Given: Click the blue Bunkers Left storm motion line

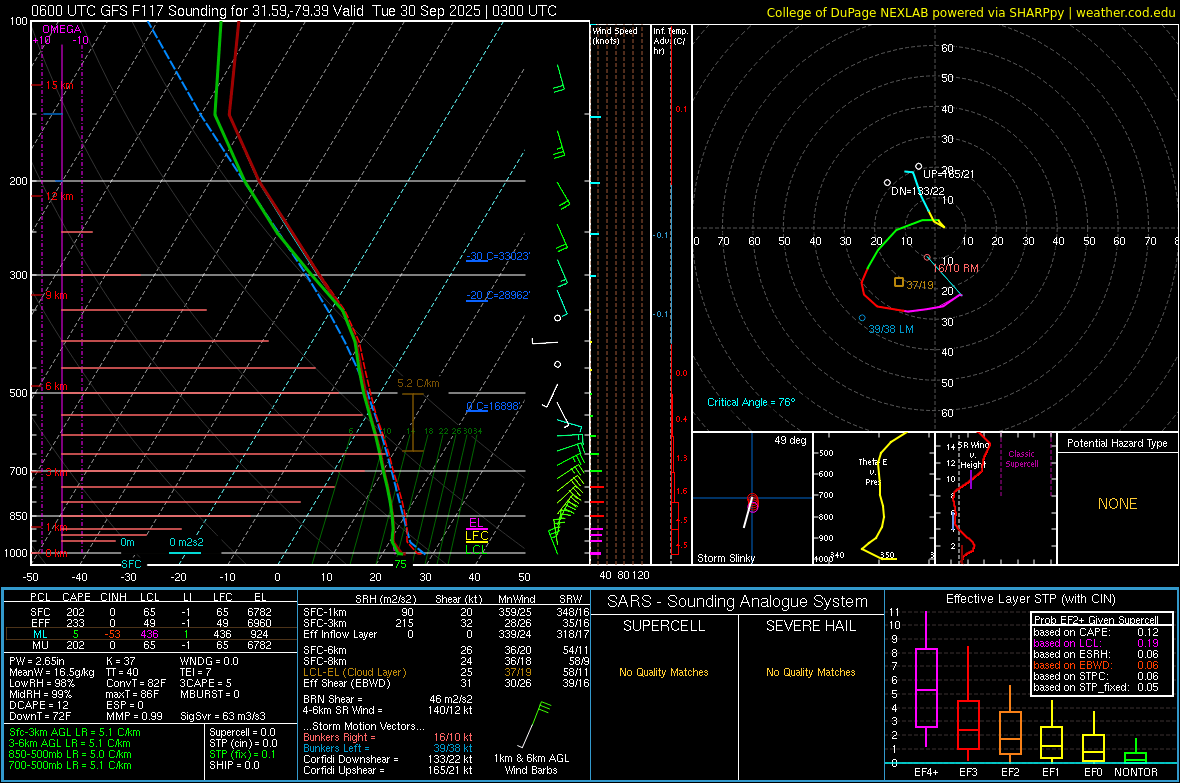Looking at the screenshot, I should (x=388, y=748).
